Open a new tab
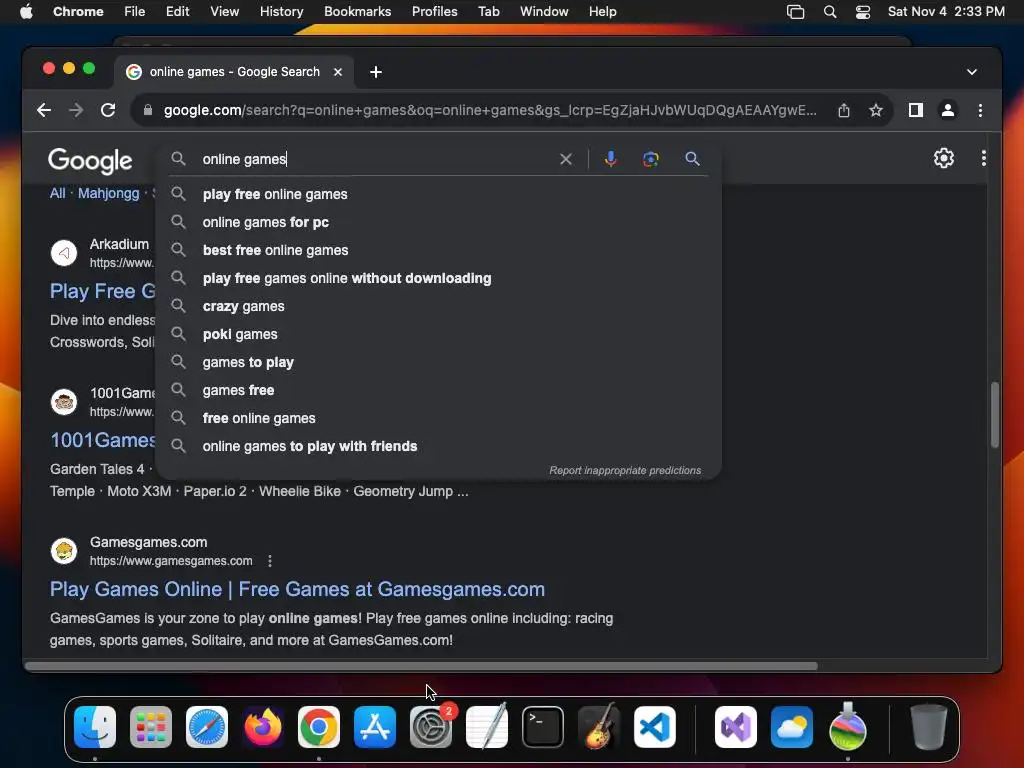The image size is (1024, 768). [x=376, y=72]
